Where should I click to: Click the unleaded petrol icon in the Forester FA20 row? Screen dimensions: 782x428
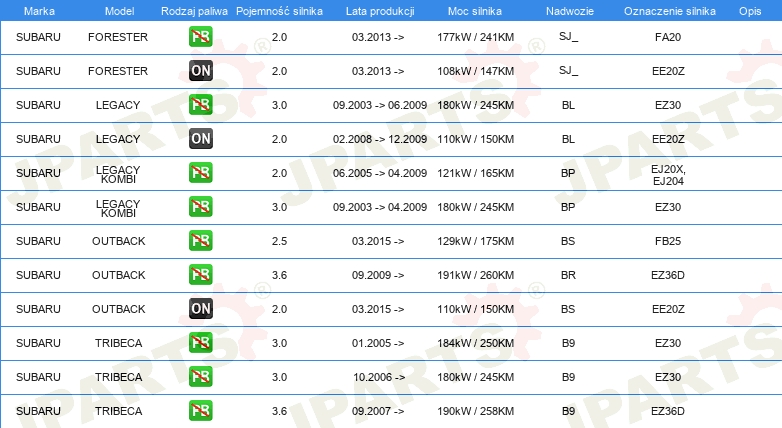point(200,37)
